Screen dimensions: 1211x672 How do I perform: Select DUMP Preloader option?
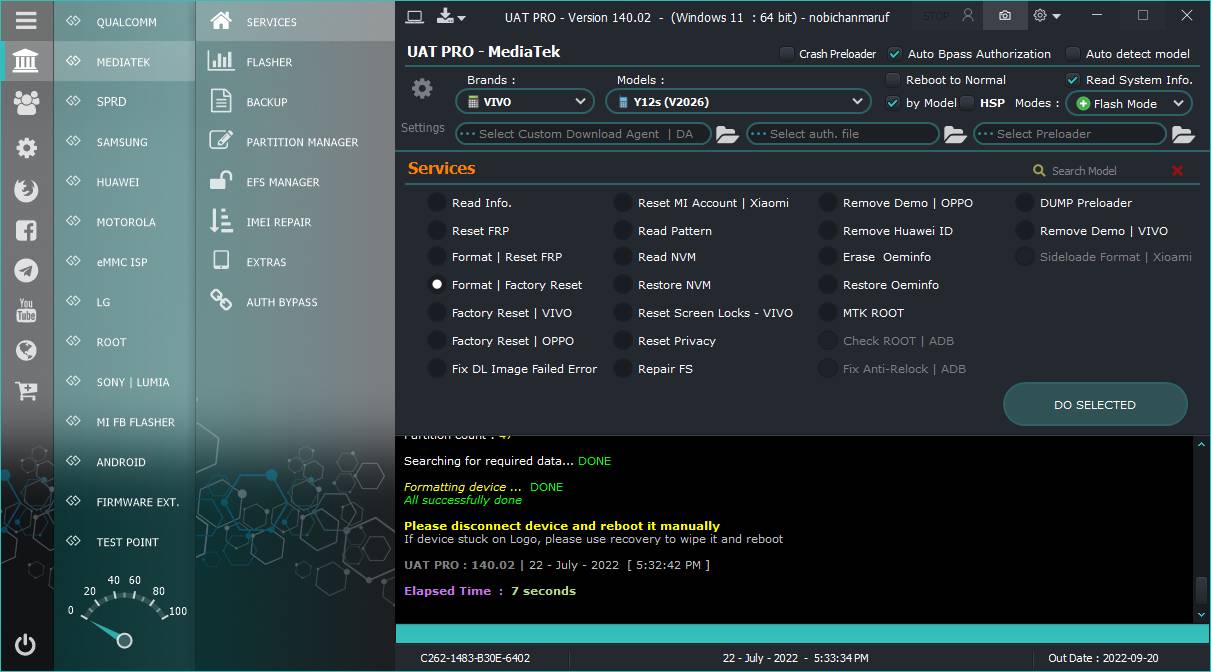click(1025, 203)
